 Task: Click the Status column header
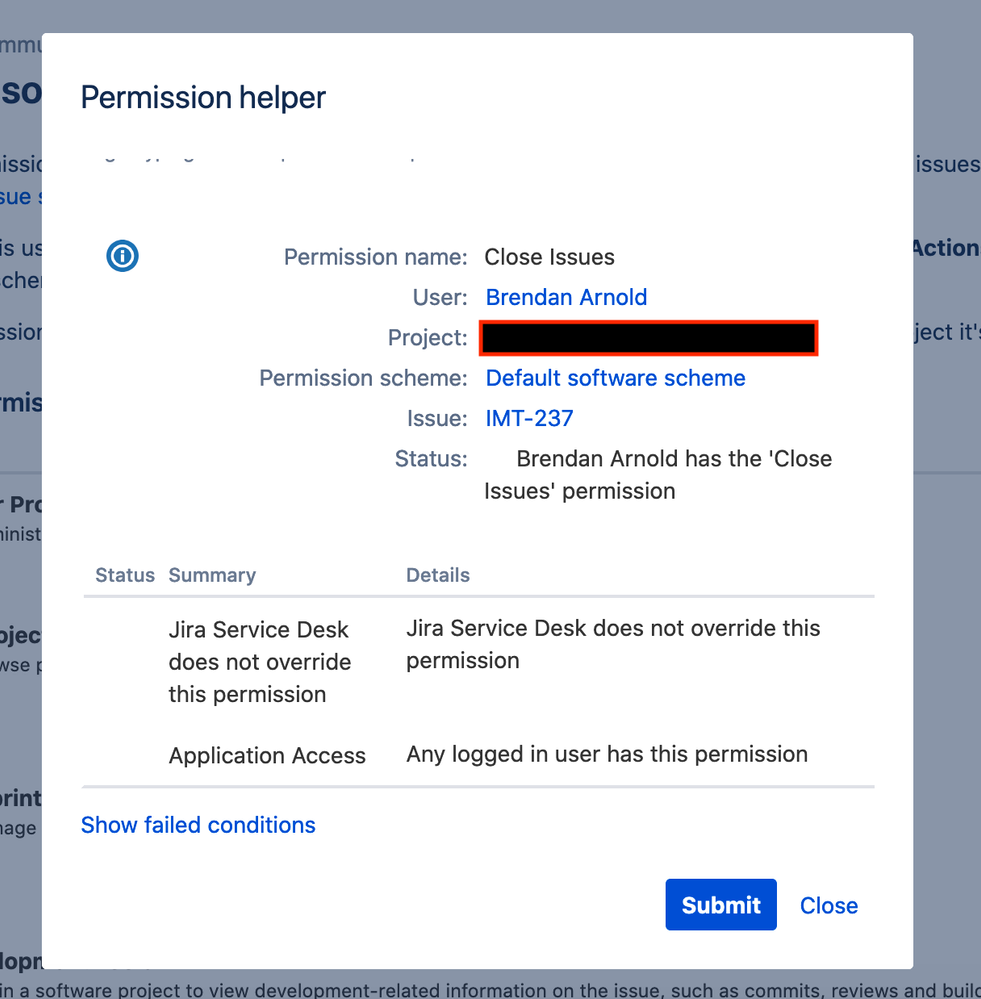coord(125,575)
